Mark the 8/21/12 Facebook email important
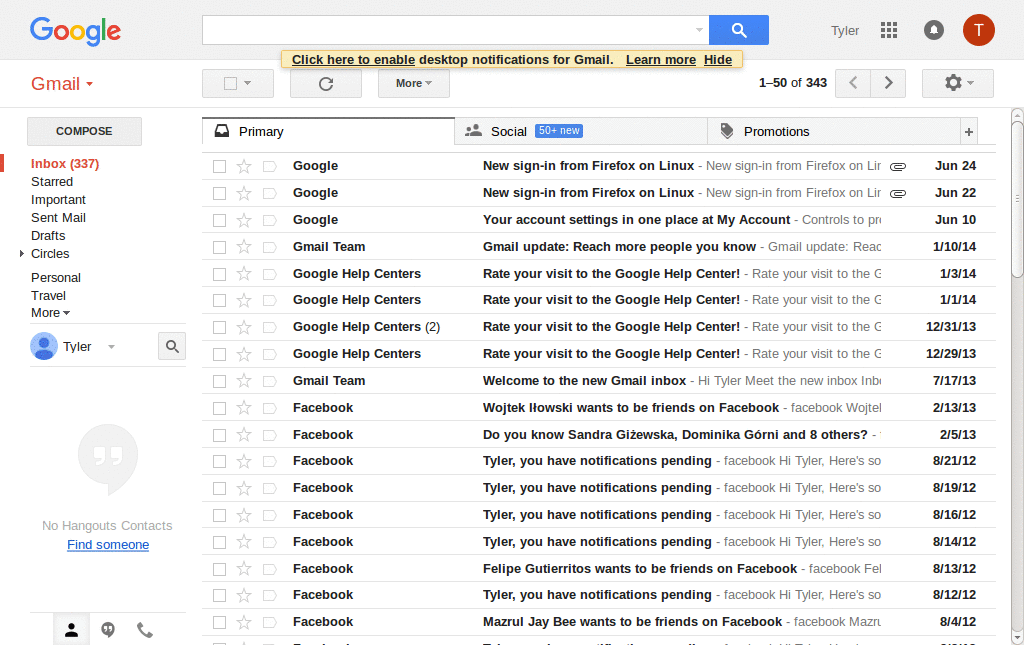 tap(269, 462)
